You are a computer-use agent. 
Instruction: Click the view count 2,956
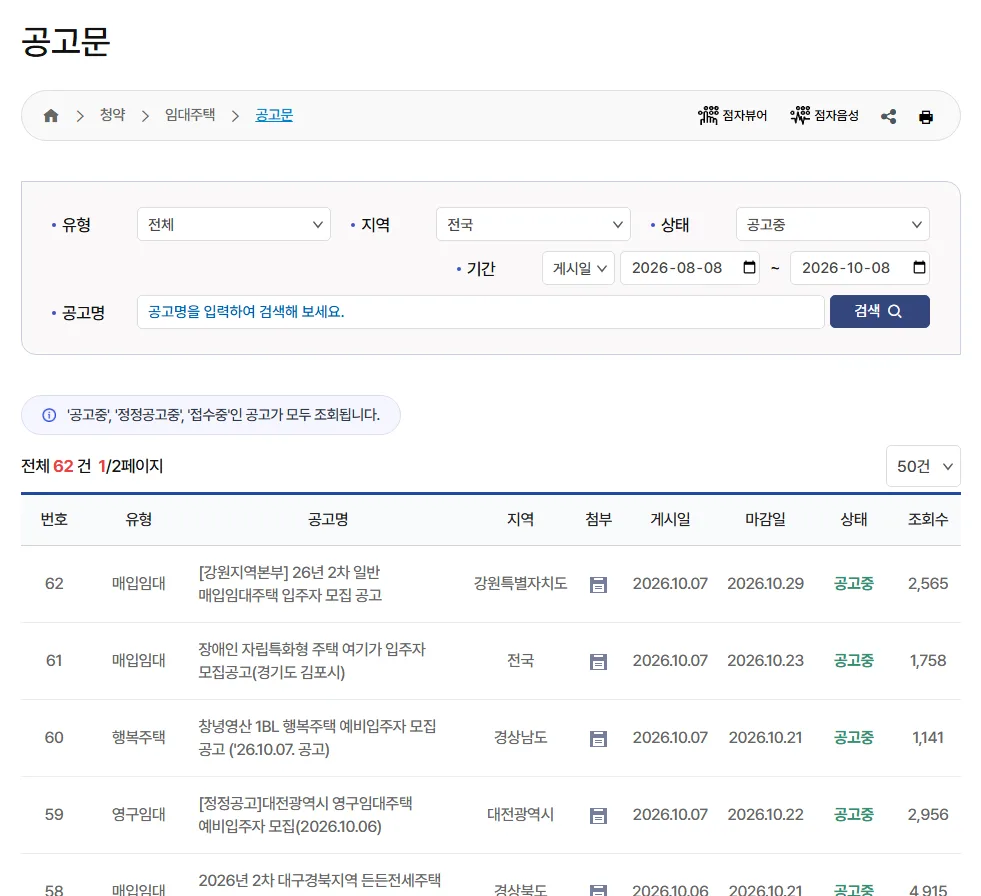tap(928, 815)
